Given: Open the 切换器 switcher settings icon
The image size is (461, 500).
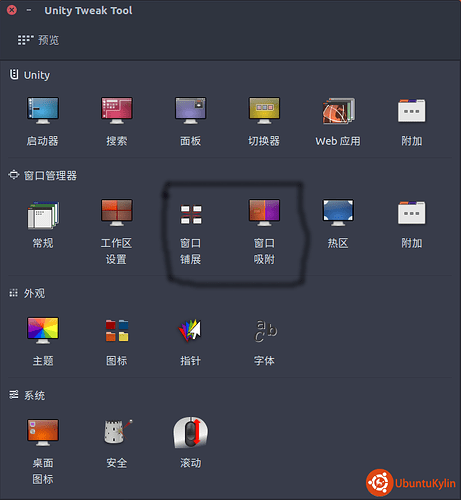Looking at the screenshot, I should point(264,111).
